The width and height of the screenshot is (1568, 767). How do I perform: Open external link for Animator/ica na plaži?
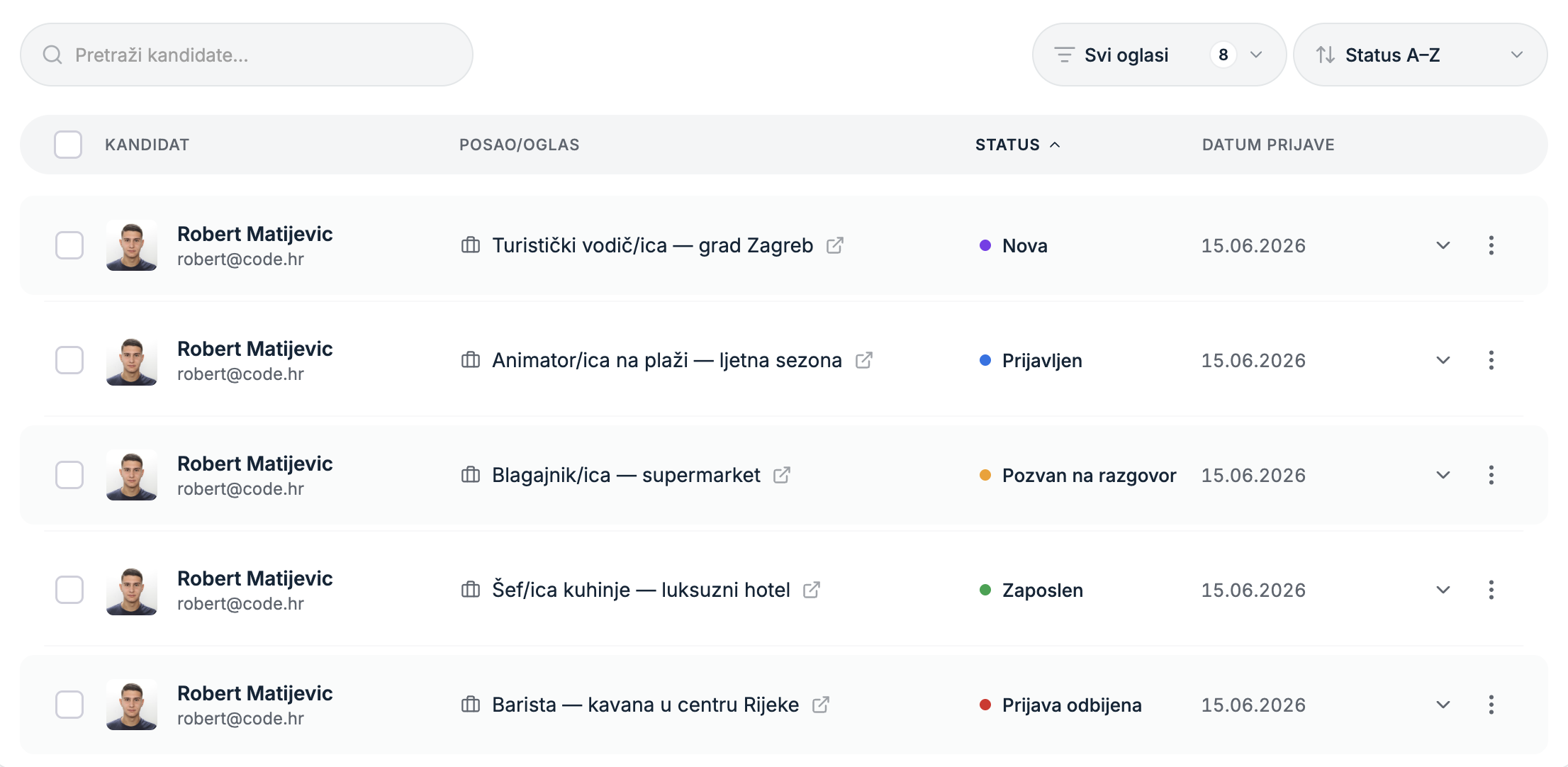864,360
